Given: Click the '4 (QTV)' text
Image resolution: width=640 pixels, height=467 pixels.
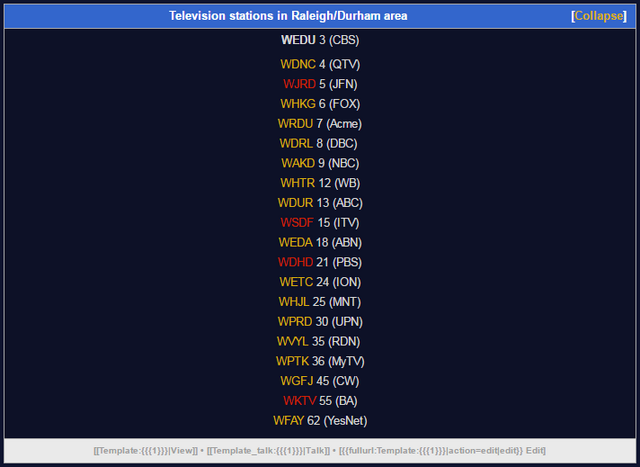Looking at the screenshot, I should tap(340, 64).
